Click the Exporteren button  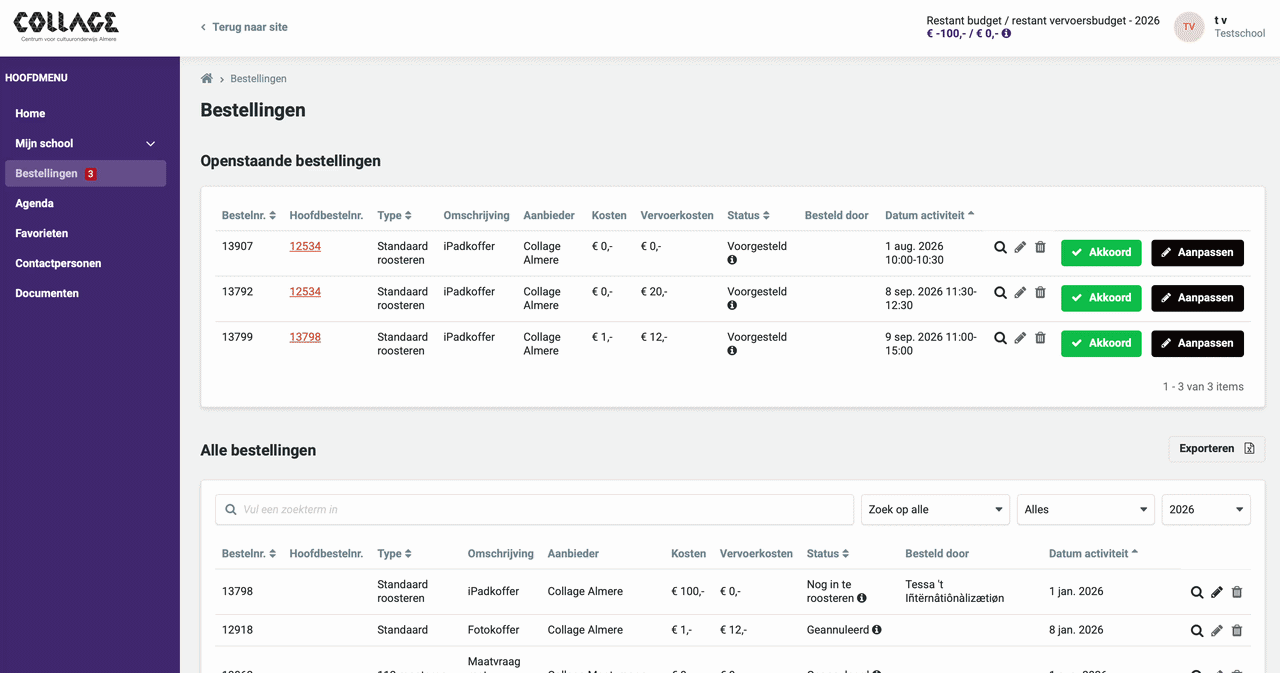tap(1217, 449)
